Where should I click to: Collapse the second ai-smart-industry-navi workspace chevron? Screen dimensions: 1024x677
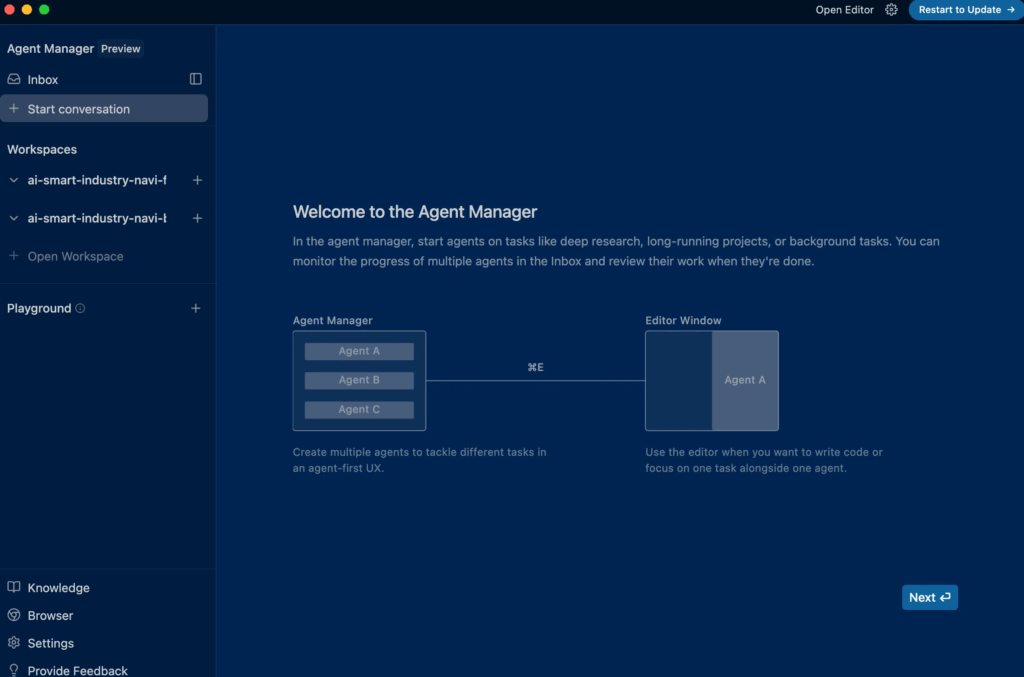14,218
